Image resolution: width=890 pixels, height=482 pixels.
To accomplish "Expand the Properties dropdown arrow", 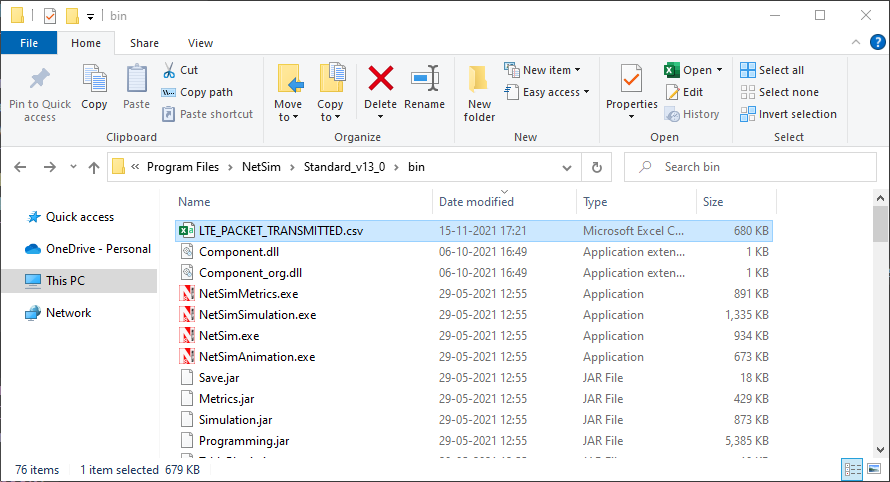I will [x=631, y=118].
